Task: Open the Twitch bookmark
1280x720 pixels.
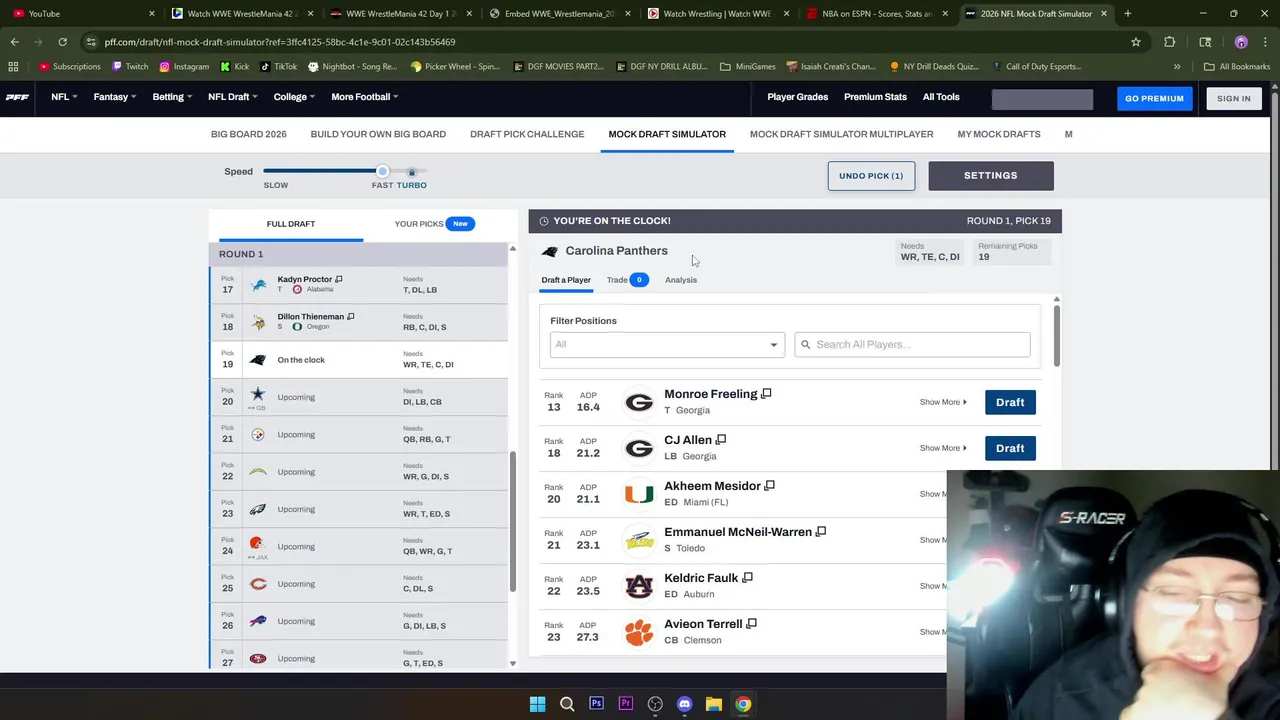Action: (x=130, y=66)
